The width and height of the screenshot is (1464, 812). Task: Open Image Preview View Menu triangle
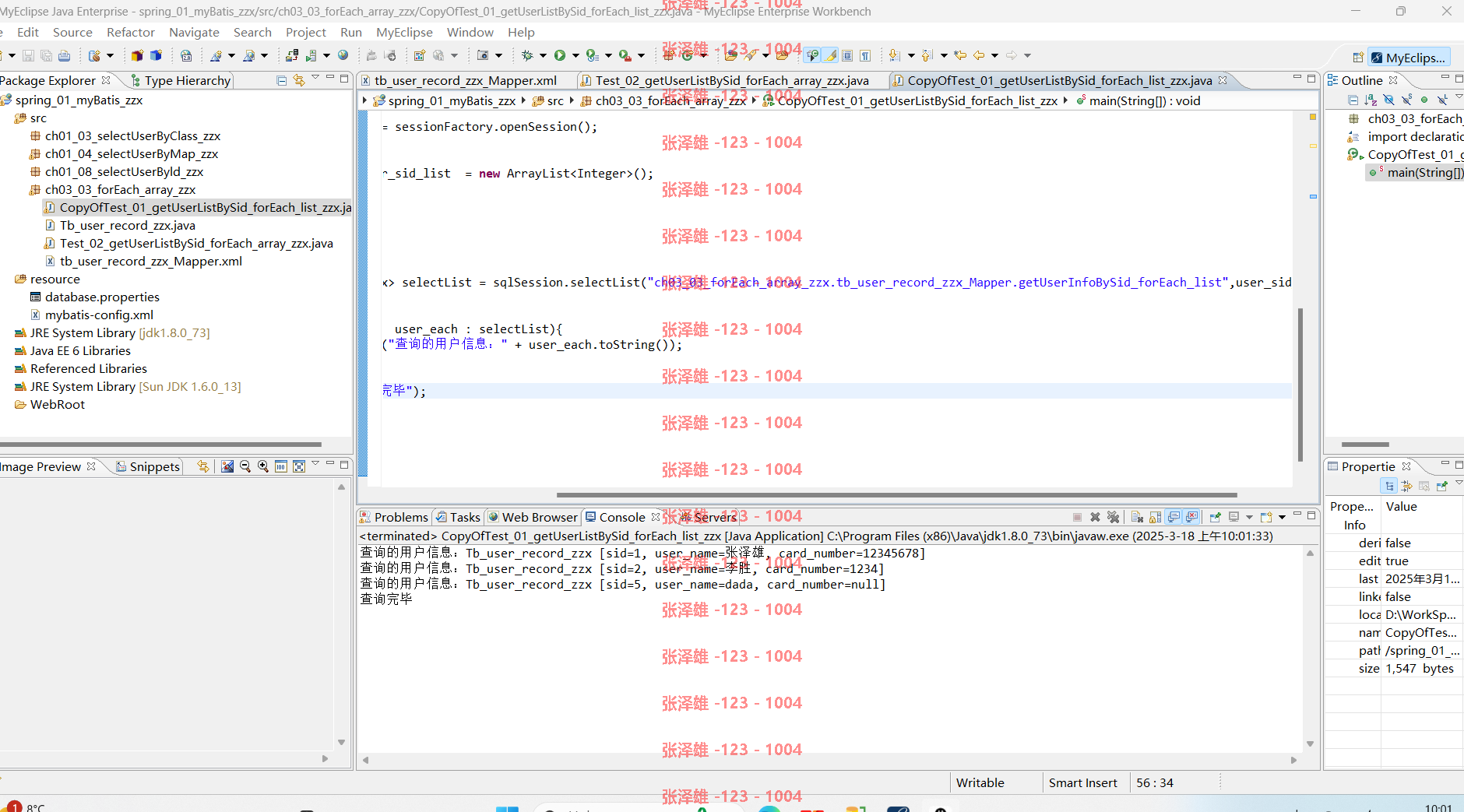pos(315,464)
